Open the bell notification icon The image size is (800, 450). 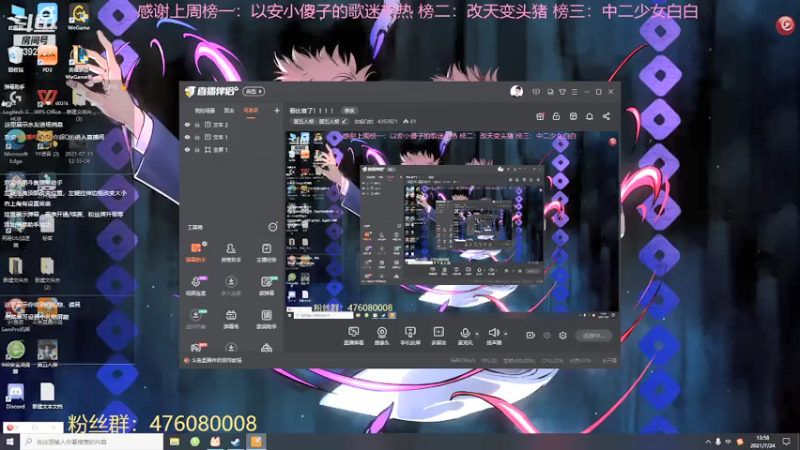[589, 116]
